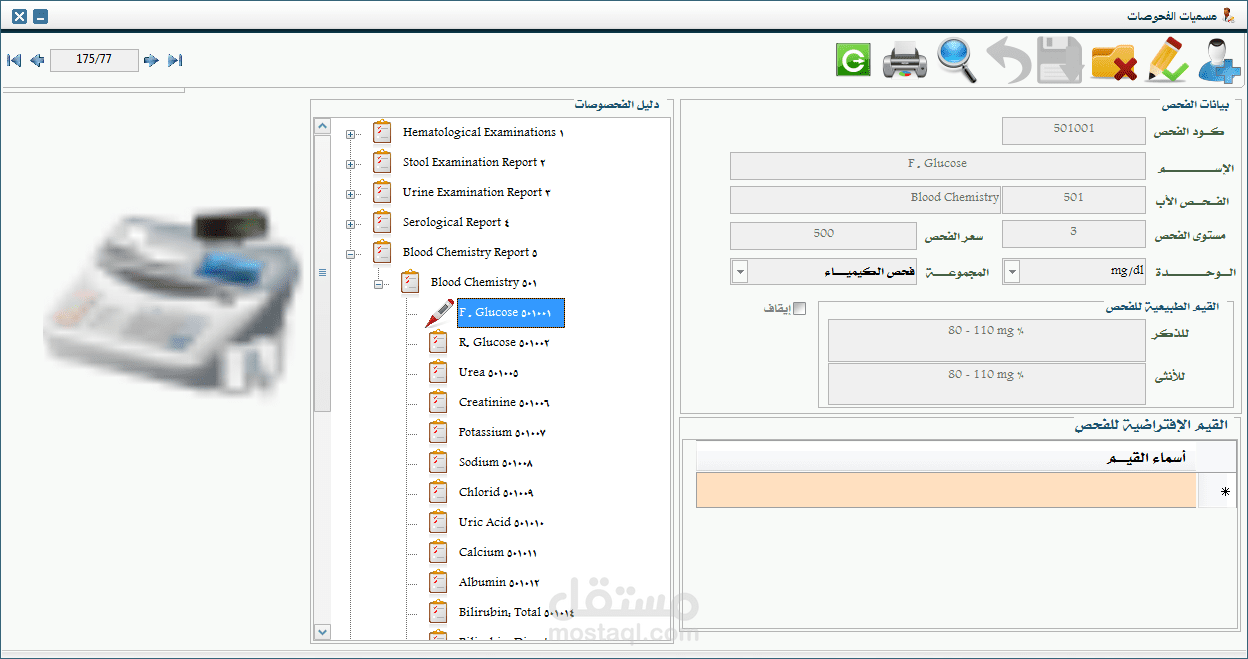
Task: Click clipboard icon beside Hematological Examinations
Action: (382, 132)
